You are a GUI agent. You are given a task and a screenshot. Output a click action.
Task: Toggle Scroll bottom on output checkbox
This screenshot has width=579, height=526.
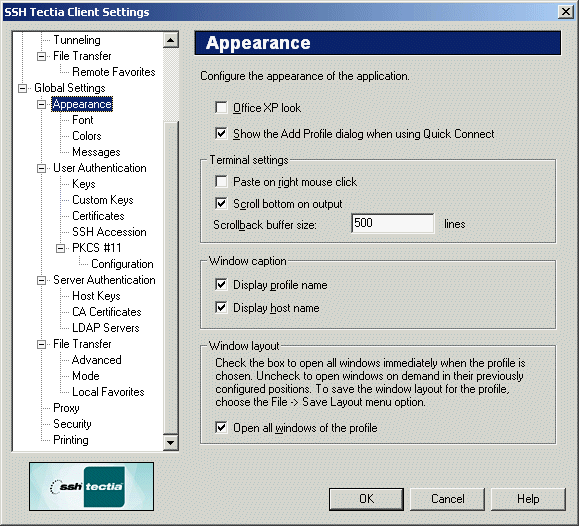221,203
